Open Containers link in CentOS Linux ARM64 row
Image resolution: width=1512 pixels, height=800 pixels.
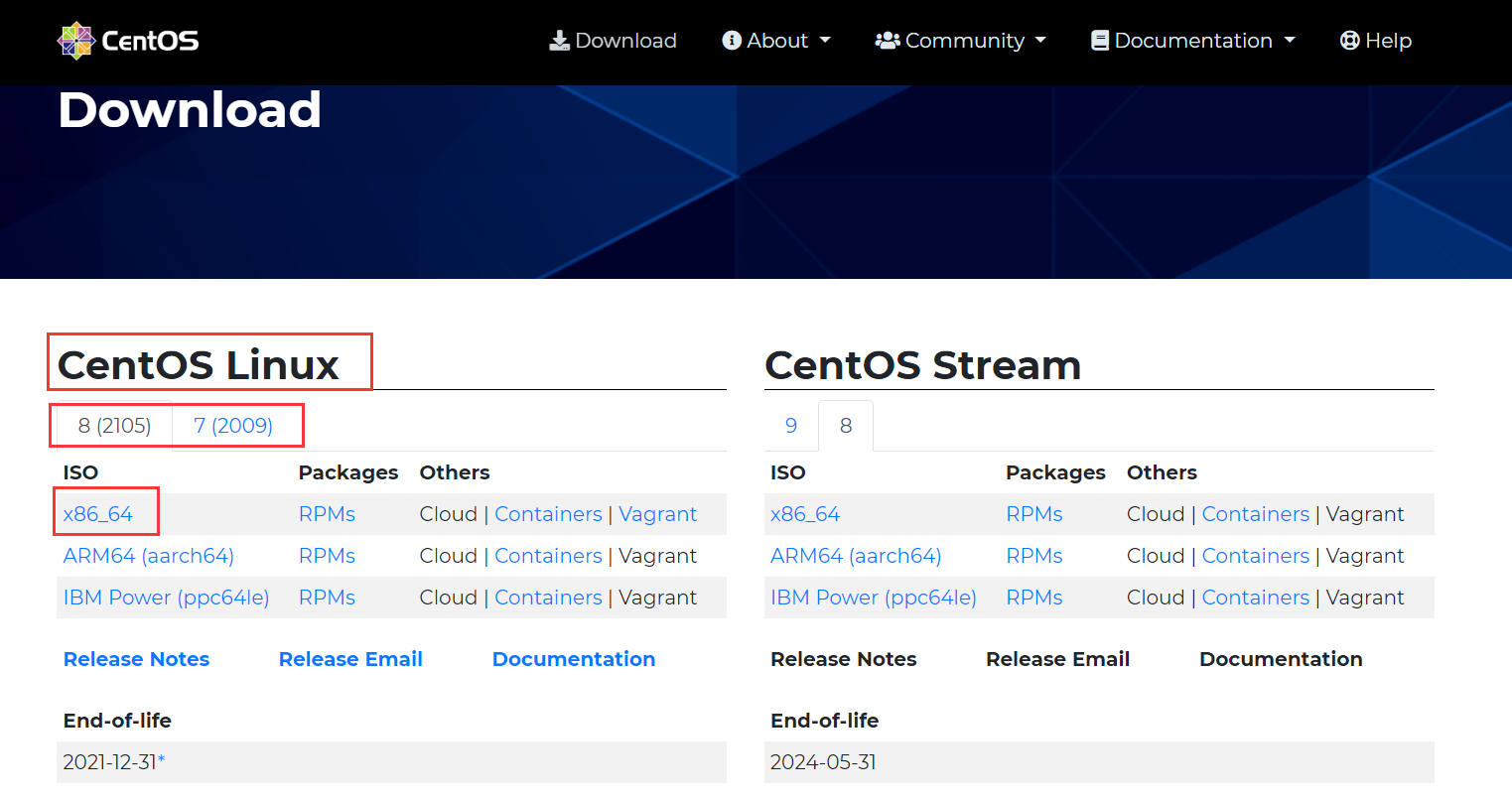548,556
